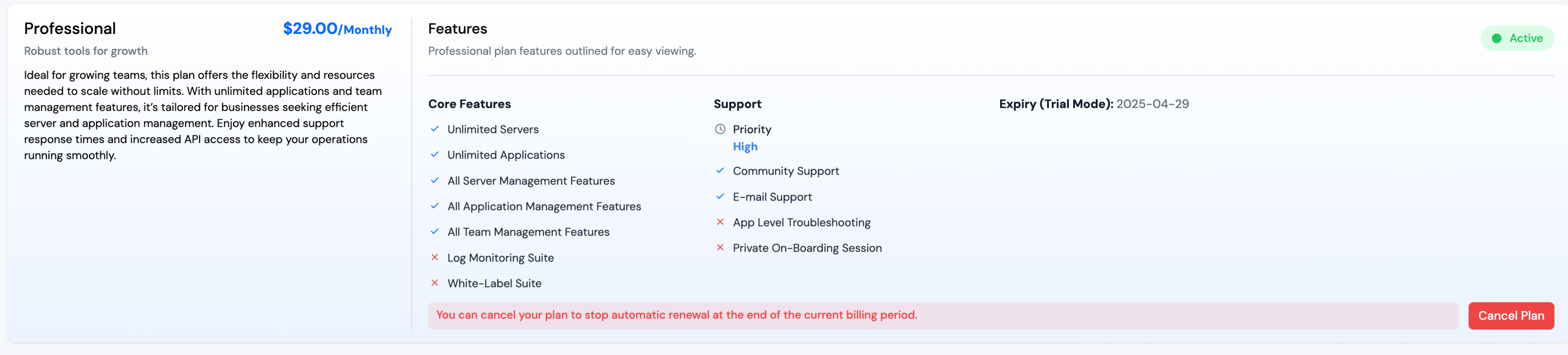
Task: Click the clock icon next to Priority
Action: pos(720,129)
